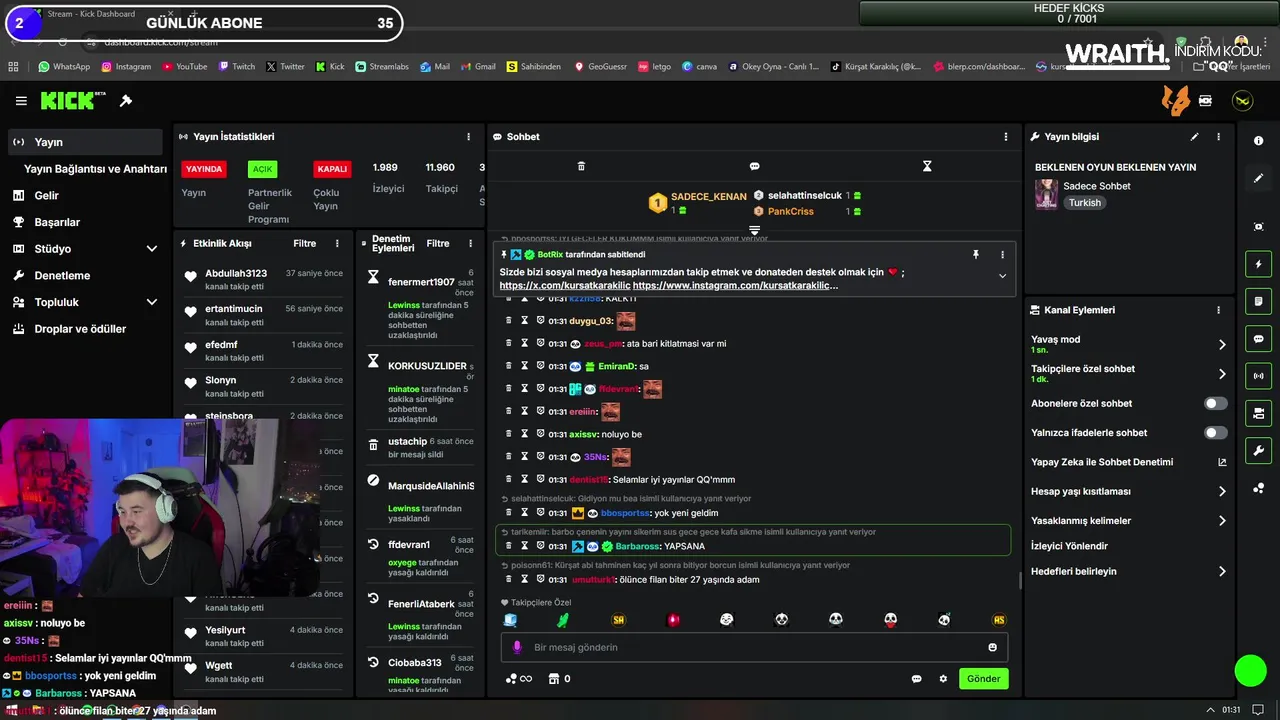
Task: Click the document icon in the right sidebar
Action: (x=1258, y=301)
